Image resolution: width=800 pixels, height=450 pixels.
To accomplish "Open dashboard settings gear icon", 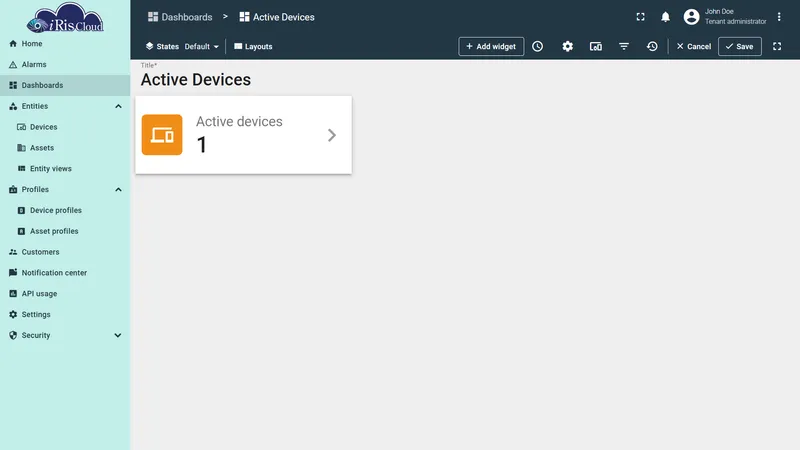I will tap(567, 46).
